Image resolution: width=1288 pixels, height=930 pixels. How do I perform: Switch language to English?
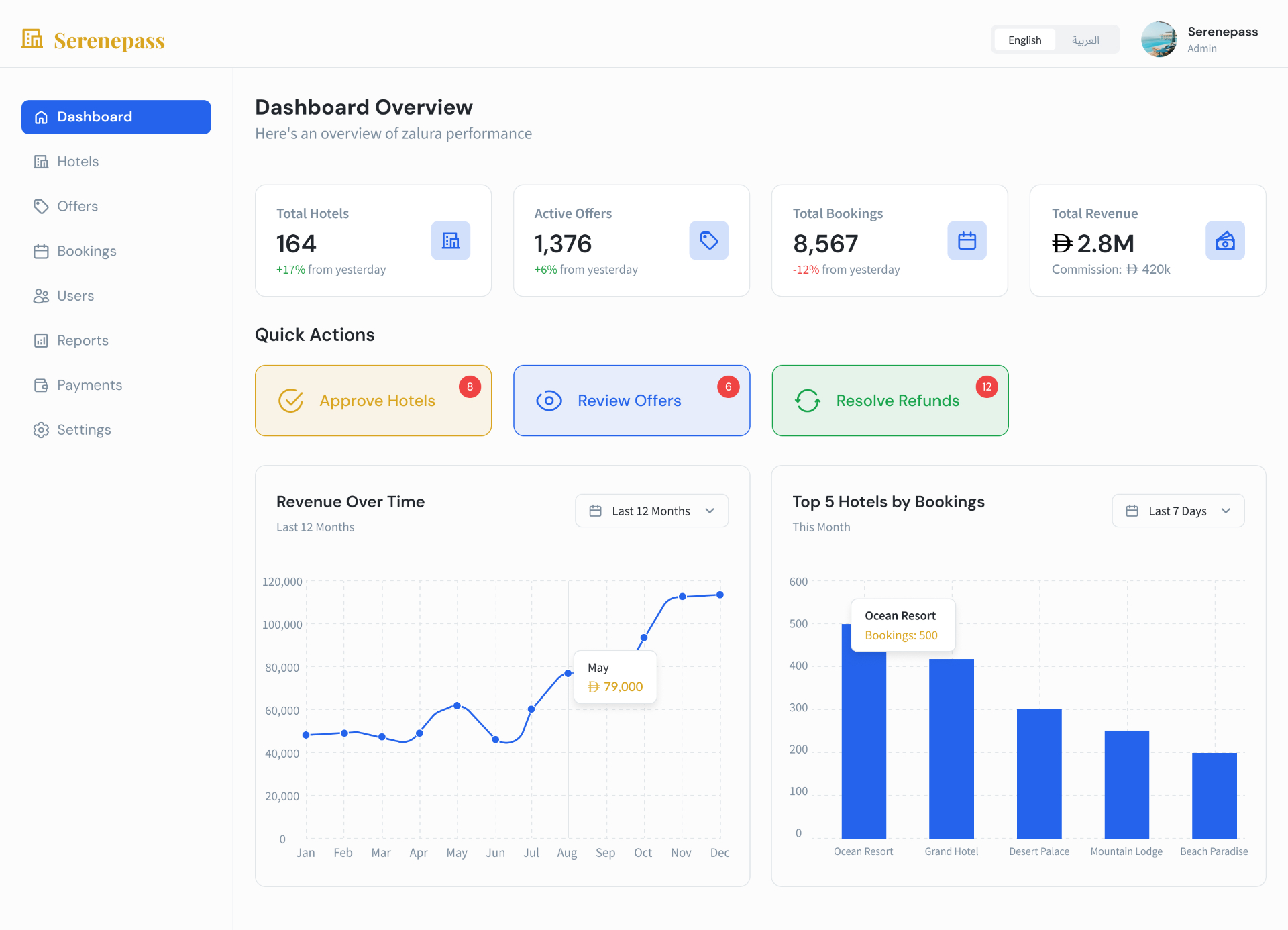[x=1025, y=40]
